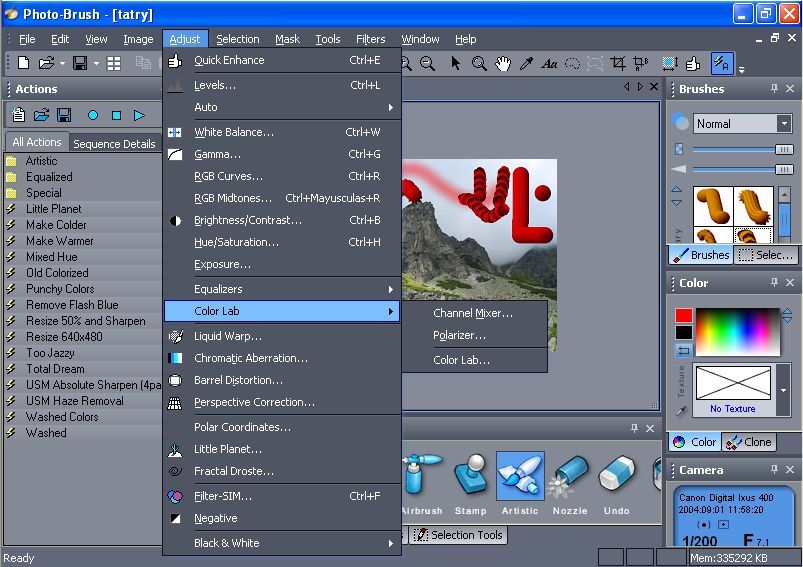This screenshot has height=567, width=803.
Task: Open the thumbnail grid browser icon
Action: [114, 63]
